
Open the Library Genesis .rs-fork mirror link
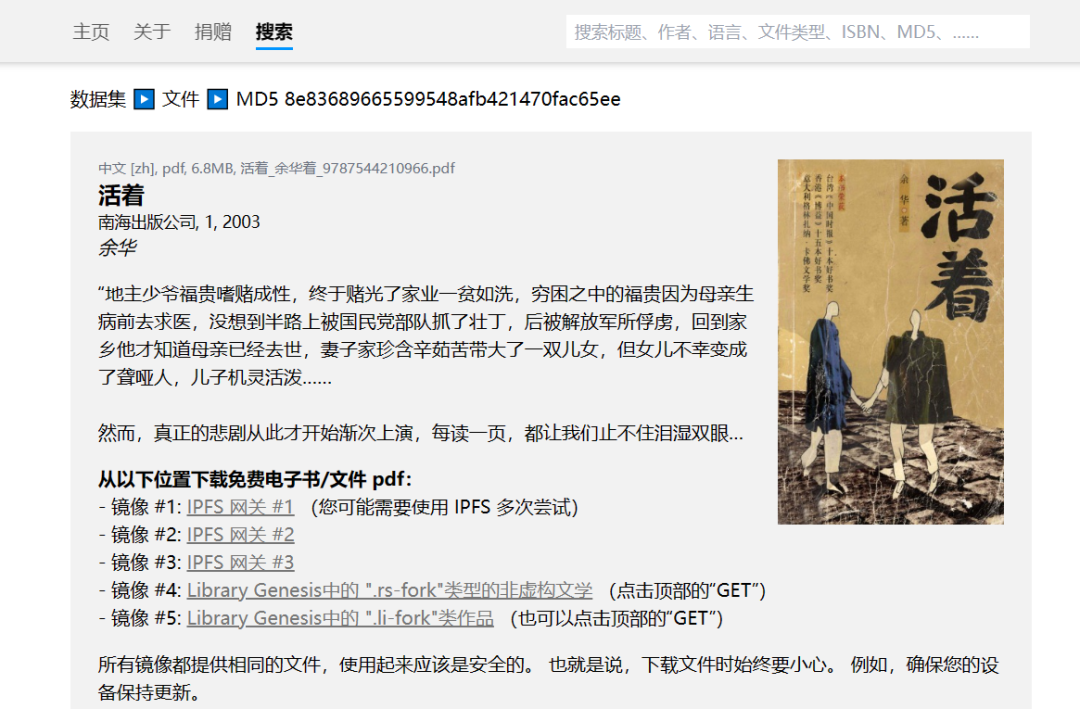click(x=389, y=590)
